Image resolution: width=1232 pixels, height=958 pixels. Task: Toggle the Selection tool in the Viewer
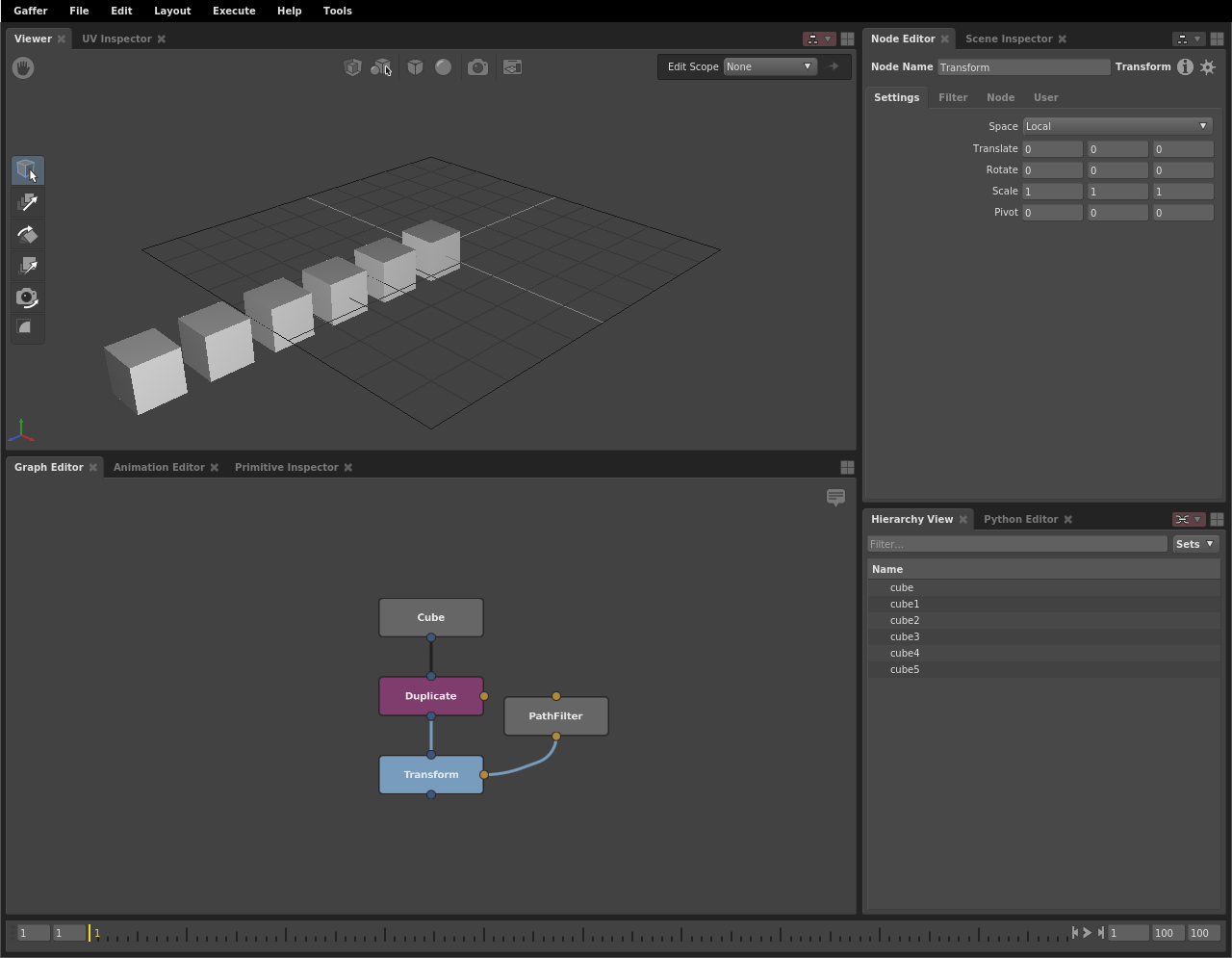click(28, 170)
